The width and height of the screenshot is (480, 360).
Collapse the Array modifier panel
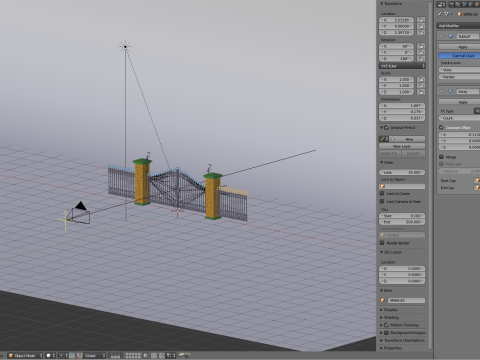(442, 91)
